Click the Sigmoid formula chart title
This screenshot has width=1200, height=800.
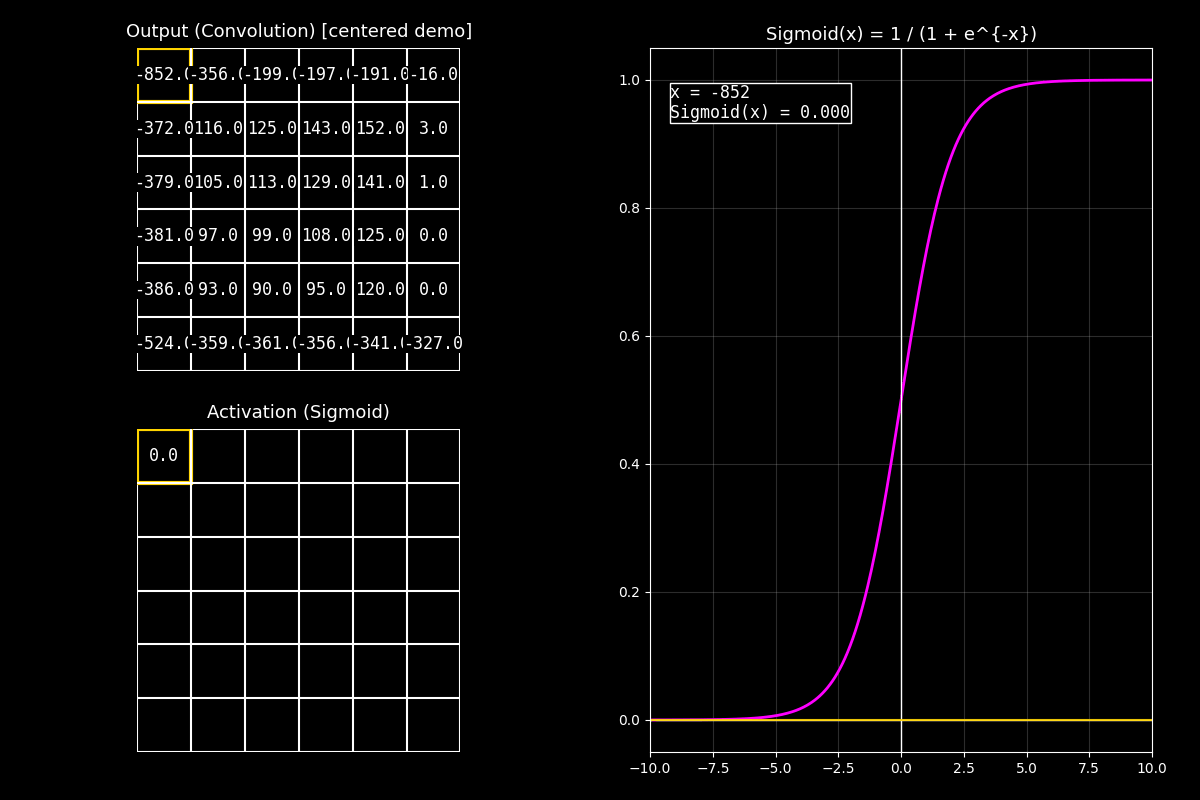901,34
